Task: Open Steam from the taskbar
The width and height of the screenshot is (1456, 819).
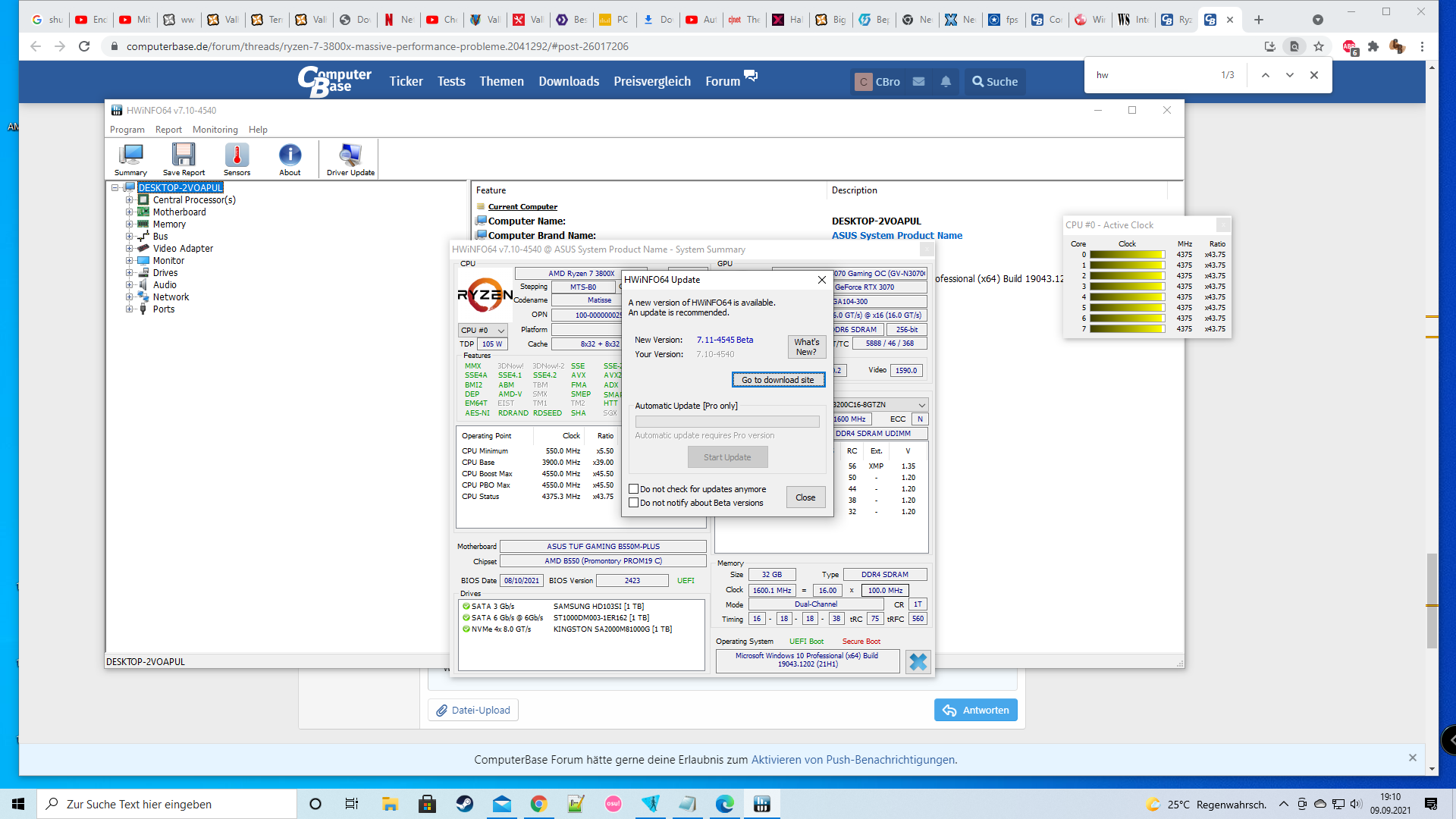Action: point(465,804)
